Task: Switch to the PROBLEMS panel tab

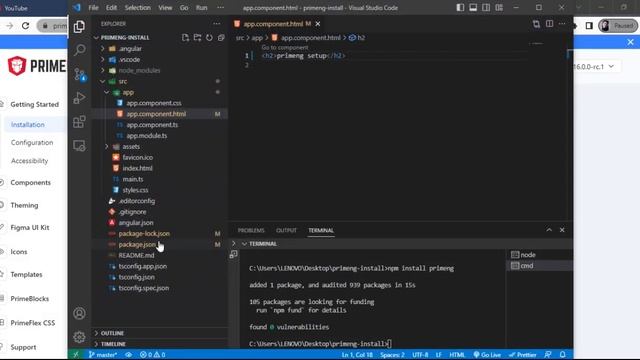Action: (x=251, y=231)
